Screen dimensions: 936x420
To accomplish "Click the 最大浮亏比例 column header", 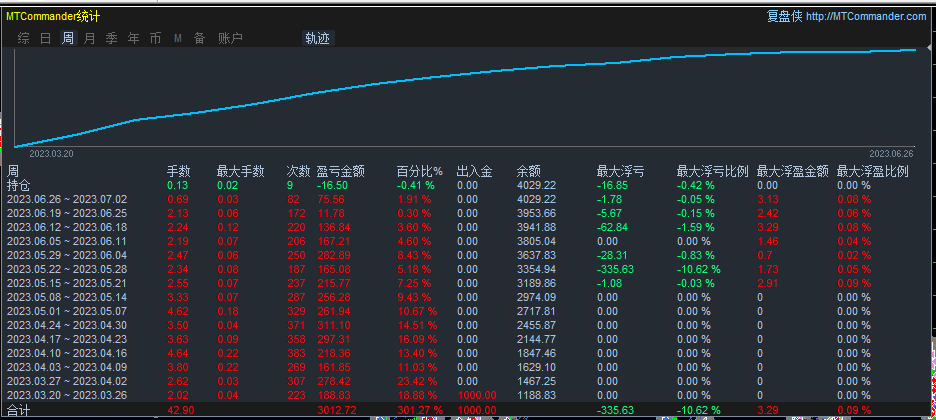I will point(713,172).
